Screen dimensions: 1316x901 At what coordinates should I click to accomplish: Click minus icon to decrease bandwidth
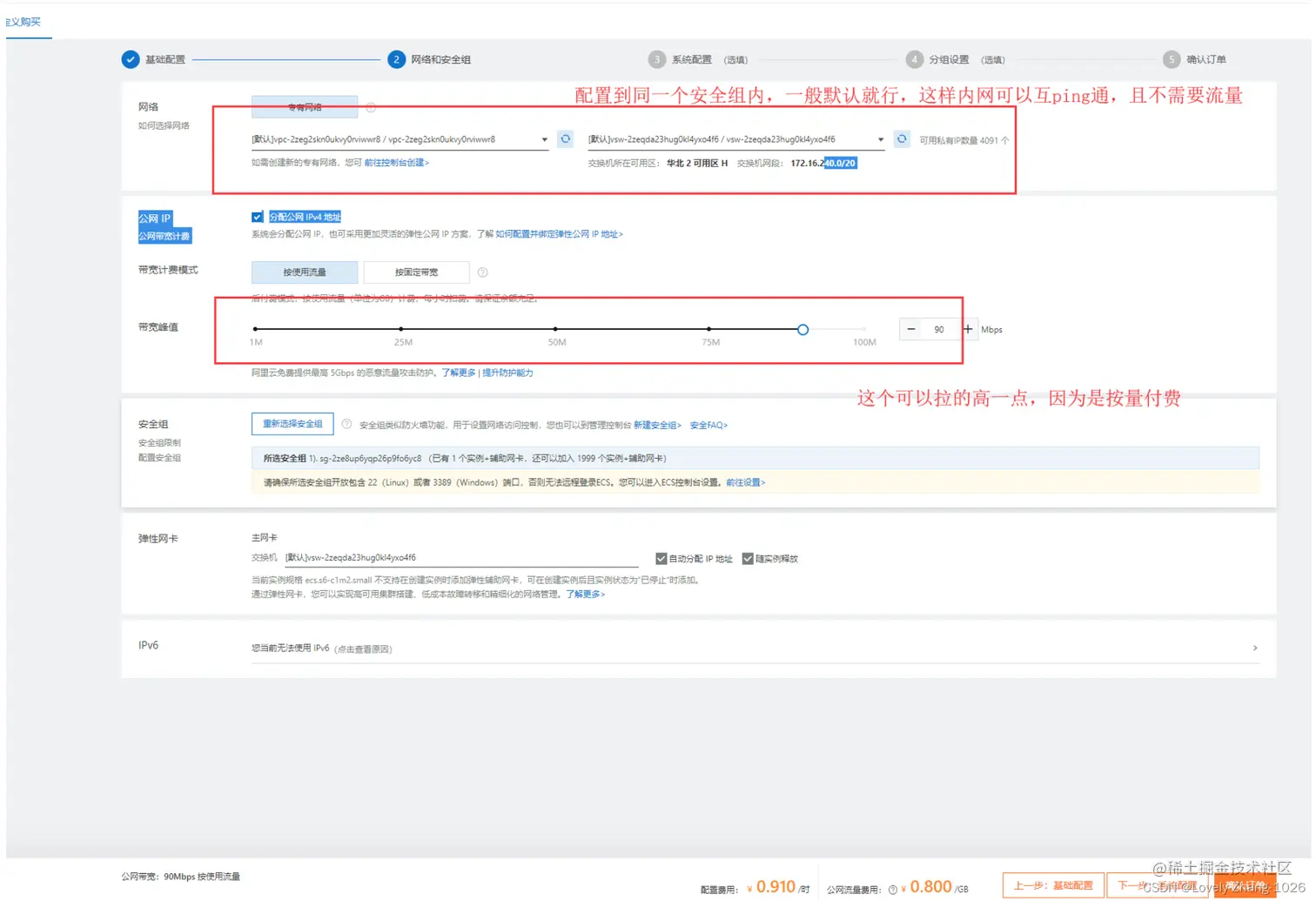coord(910,328)
